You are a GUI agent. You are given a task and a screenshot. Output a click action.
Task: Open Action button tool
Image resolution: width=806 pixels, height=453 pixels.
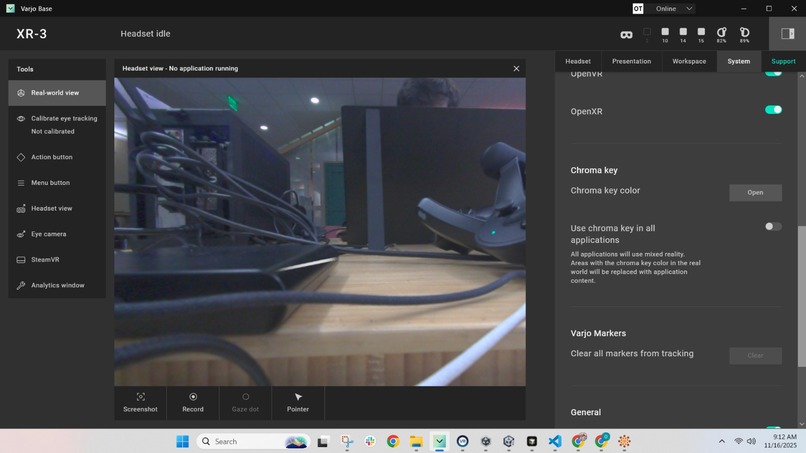point(57,157)
